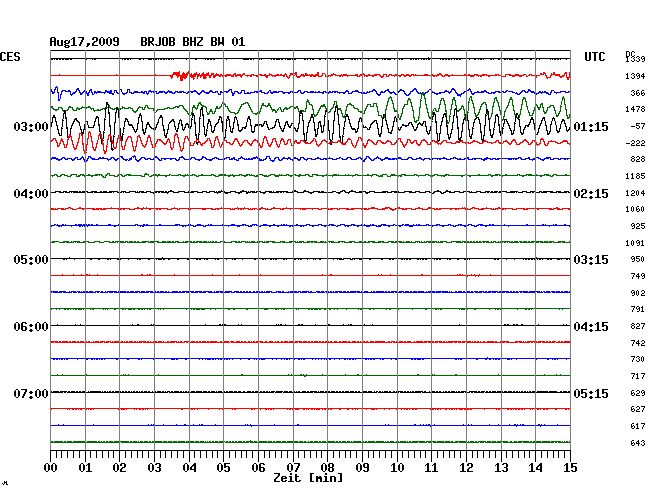650x494 pixels.
Task: Click the DC offset value "1091"
Action: [x=635, y=243]
